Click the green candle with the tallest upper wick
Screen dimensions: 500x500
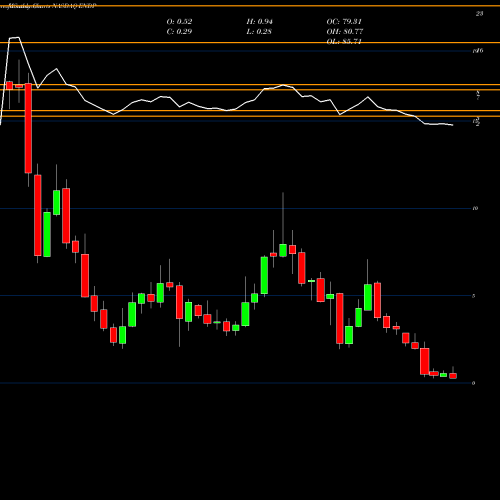(283, 250)
